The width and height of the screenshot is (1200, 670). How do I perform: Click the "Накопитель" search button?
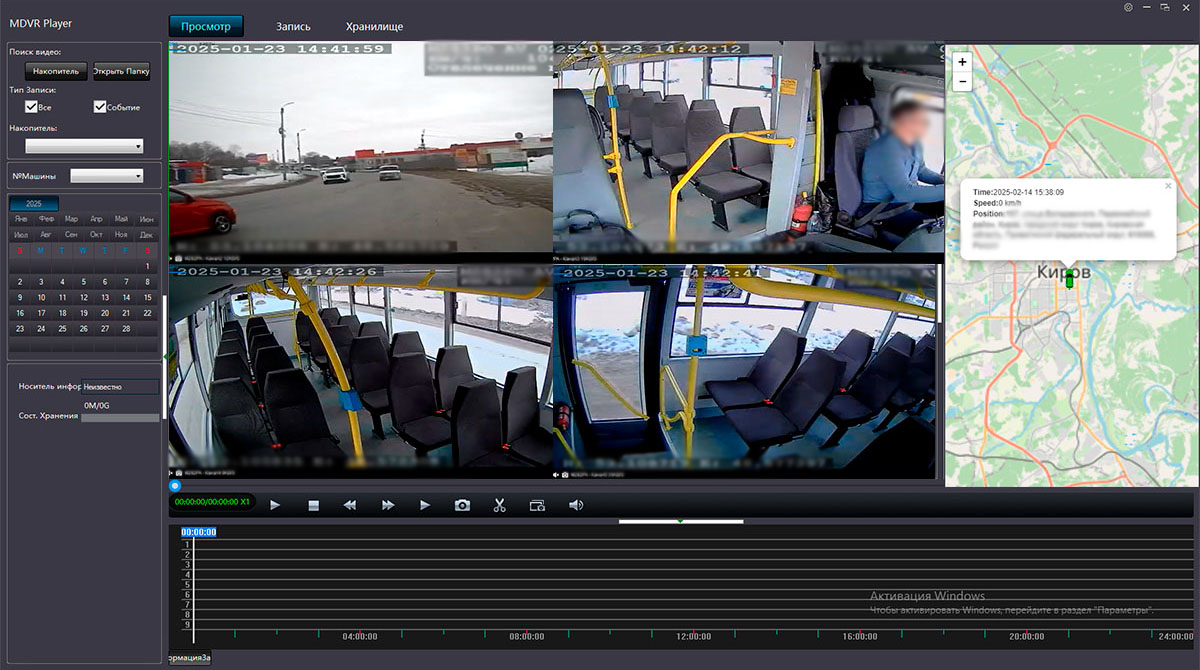[x=55, y=71]
